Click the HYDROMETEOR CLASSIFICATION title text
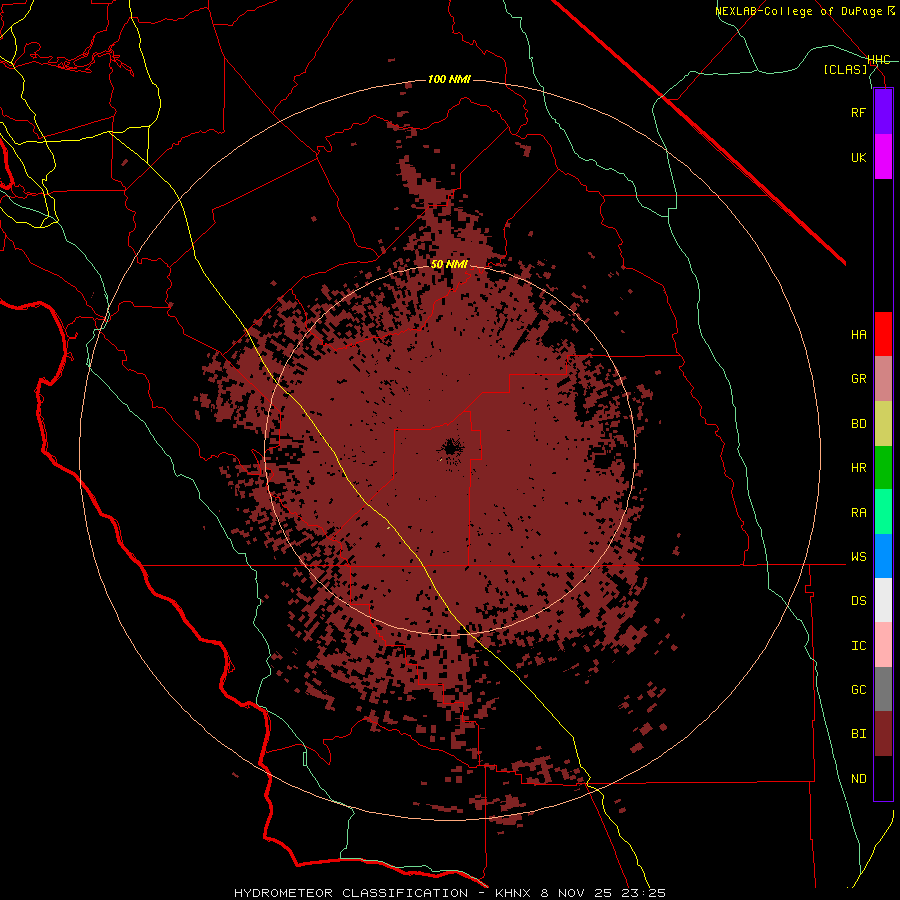 click(351, 893)
